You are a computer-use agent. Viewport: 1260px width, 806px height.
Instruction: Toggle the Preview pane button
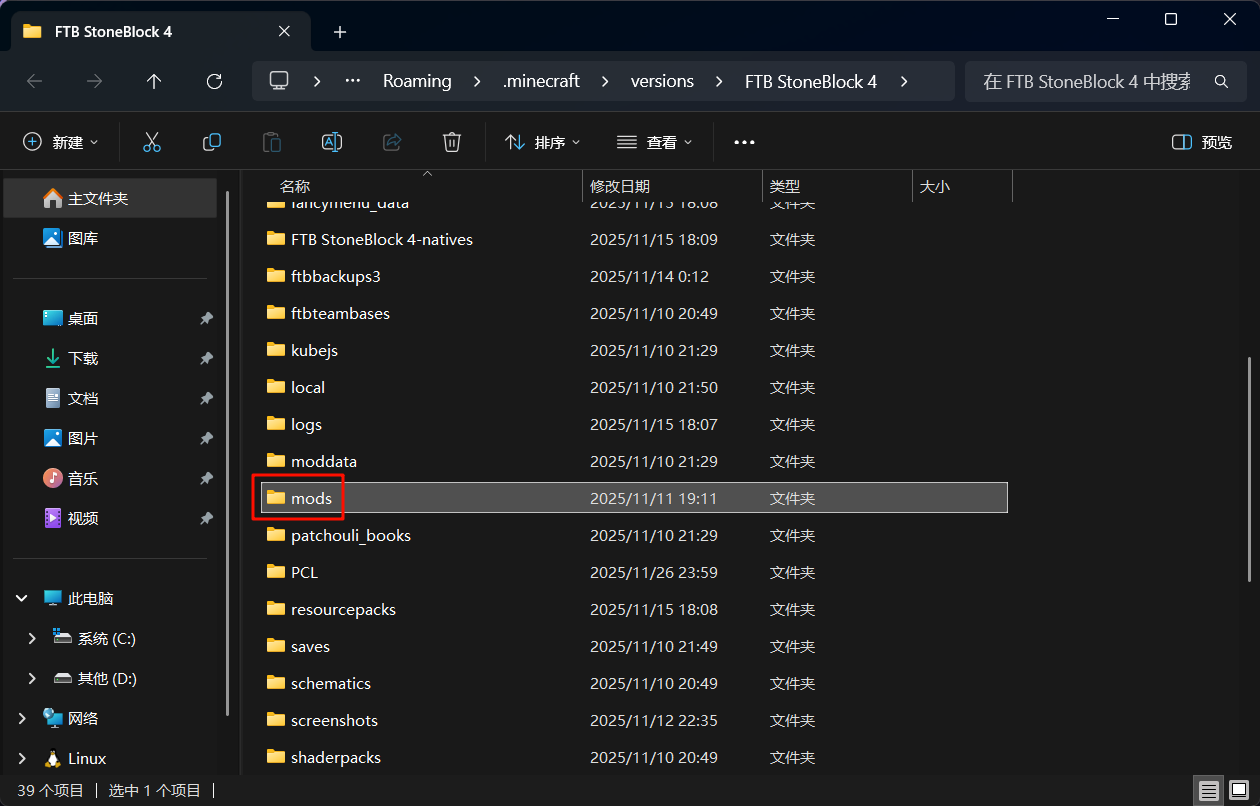(x=1202, y=142)
